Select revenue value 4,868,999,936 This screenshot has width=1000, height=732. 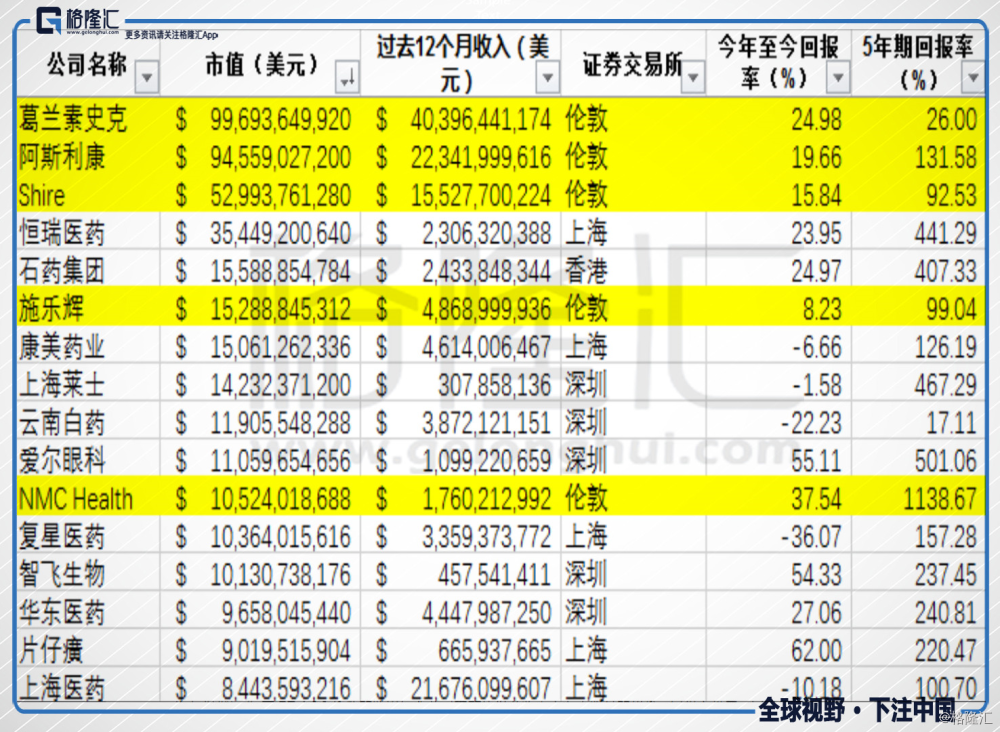pos(487,309)
